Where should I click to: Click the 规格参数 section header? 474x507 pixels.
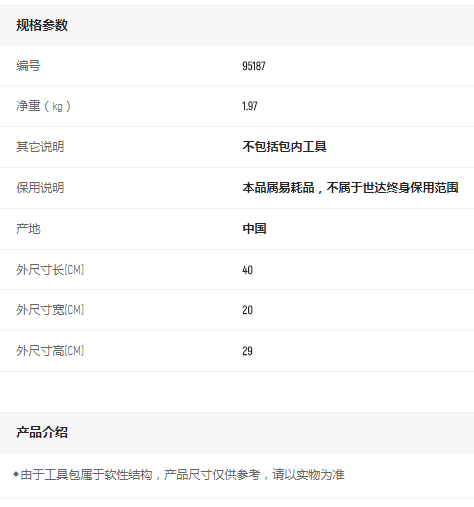pyautogui.click(x=42, y=25)
